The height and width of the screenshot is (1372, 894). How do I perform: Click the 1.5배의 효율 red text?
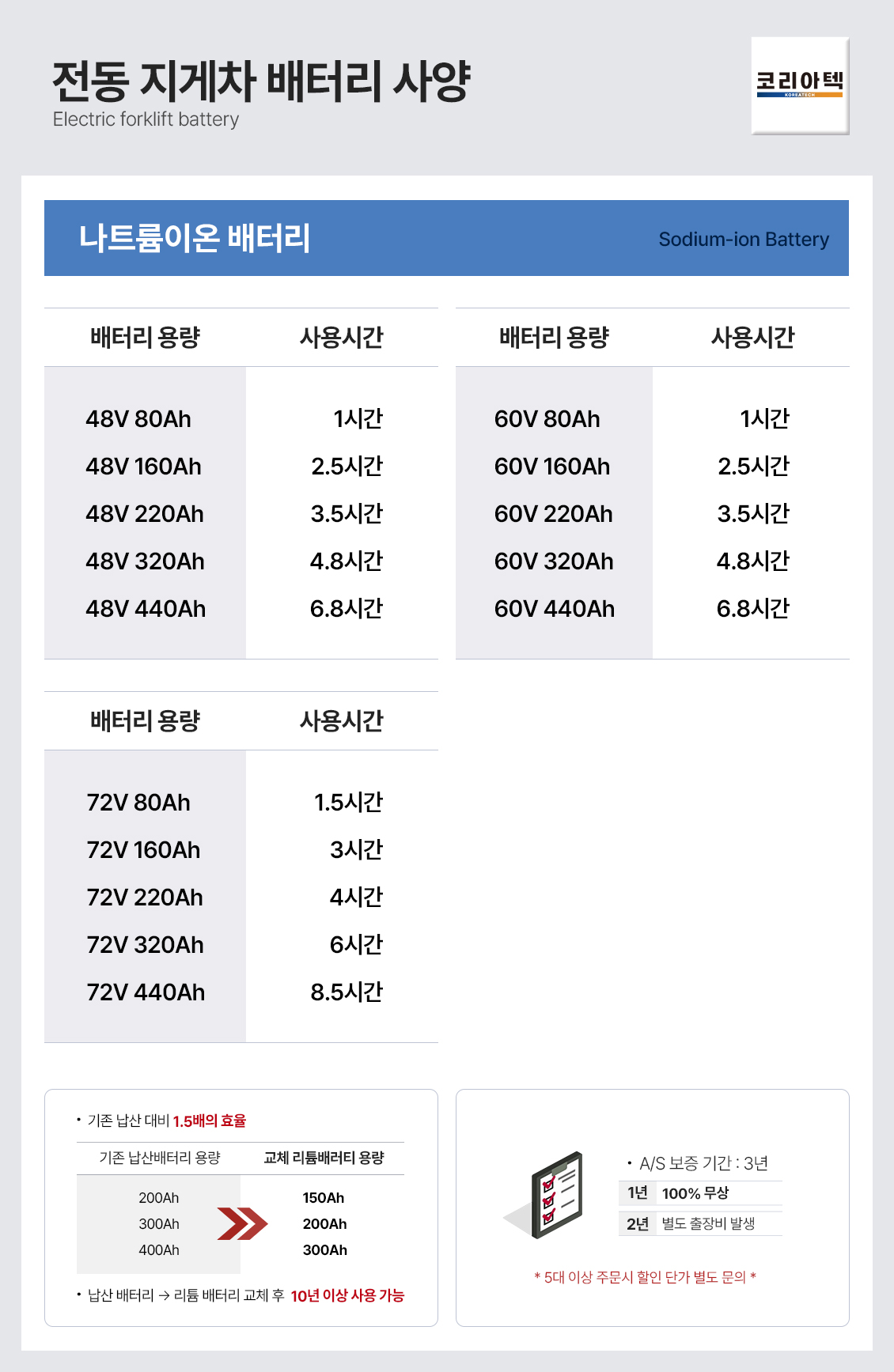210,1121
